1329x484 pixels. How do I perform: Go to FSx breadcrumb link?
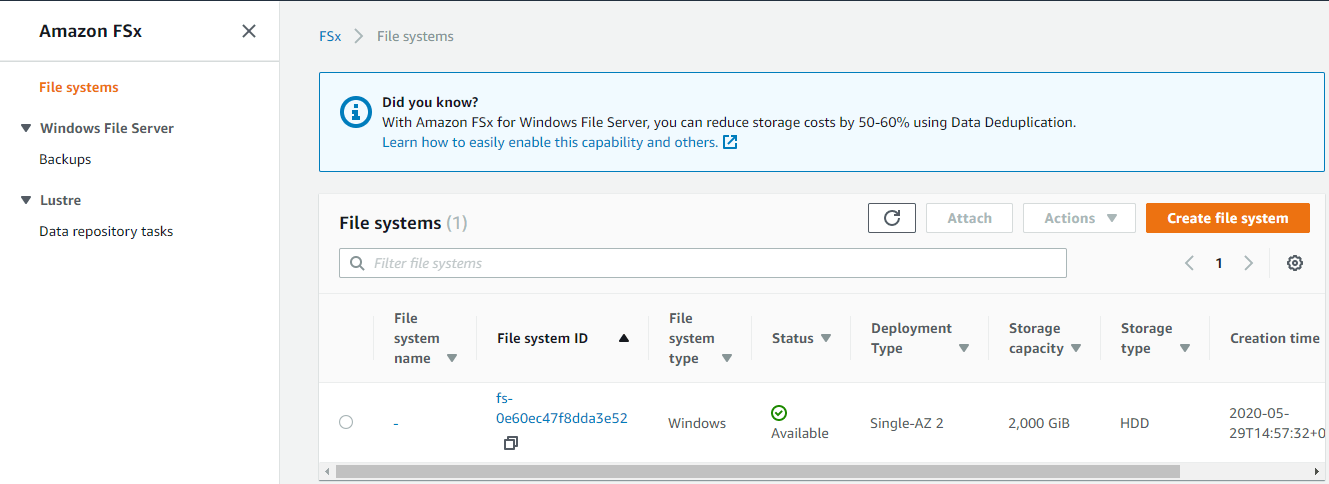[x=330, y=36]
